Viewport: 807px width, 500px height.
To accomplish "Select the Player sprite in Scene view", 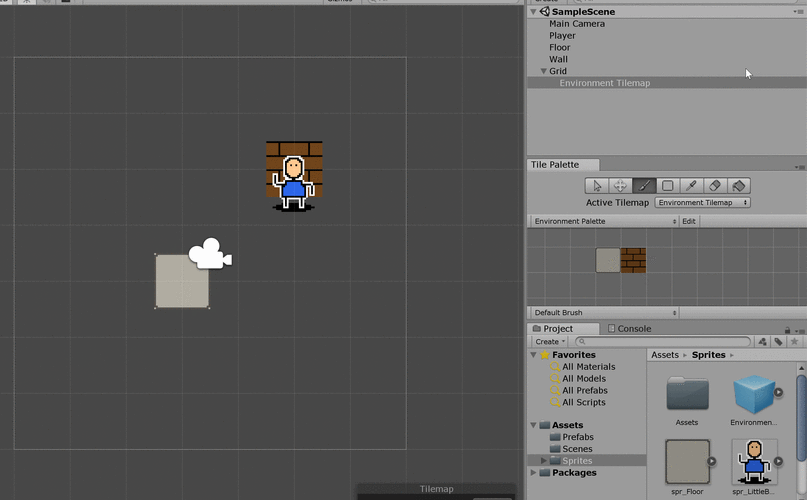I will (x=293, y=183).
